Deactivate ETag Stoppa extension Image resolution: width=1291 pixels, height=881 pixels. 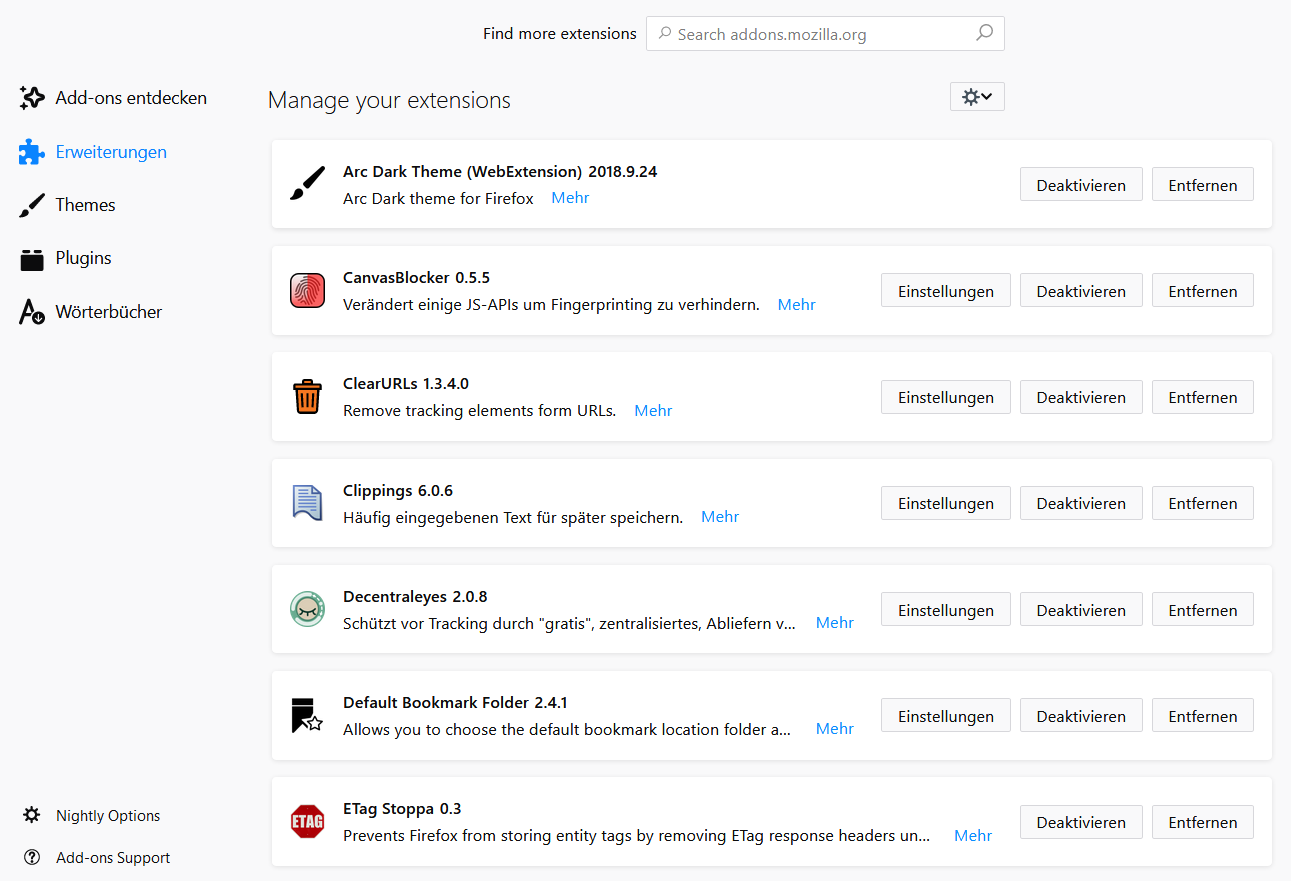[x=1081, y=822]
